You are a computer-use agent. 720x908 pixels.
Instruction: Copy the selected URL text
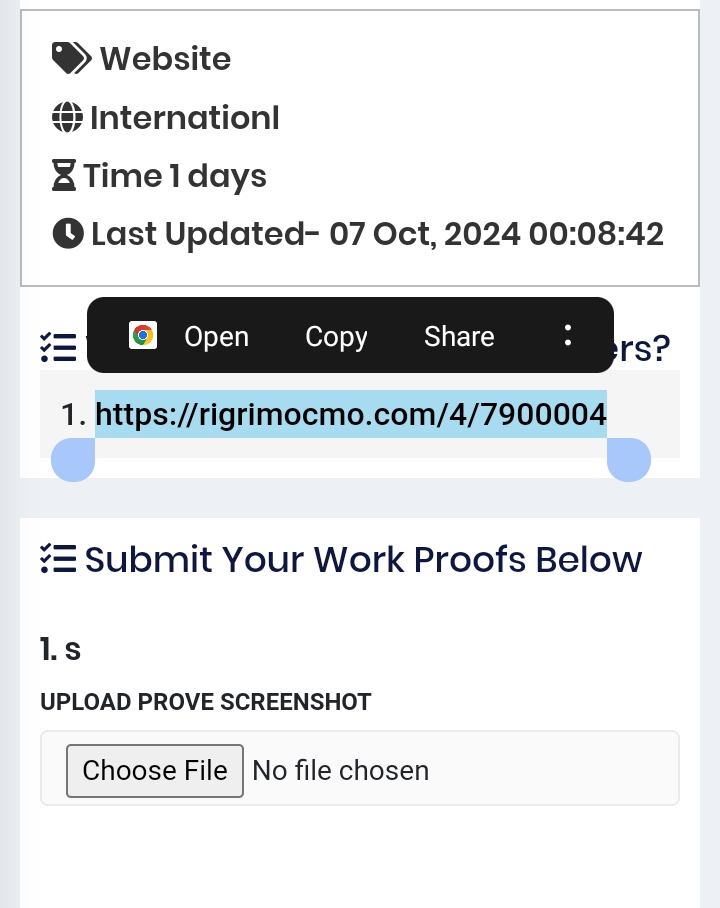click(x=336, y=336)
